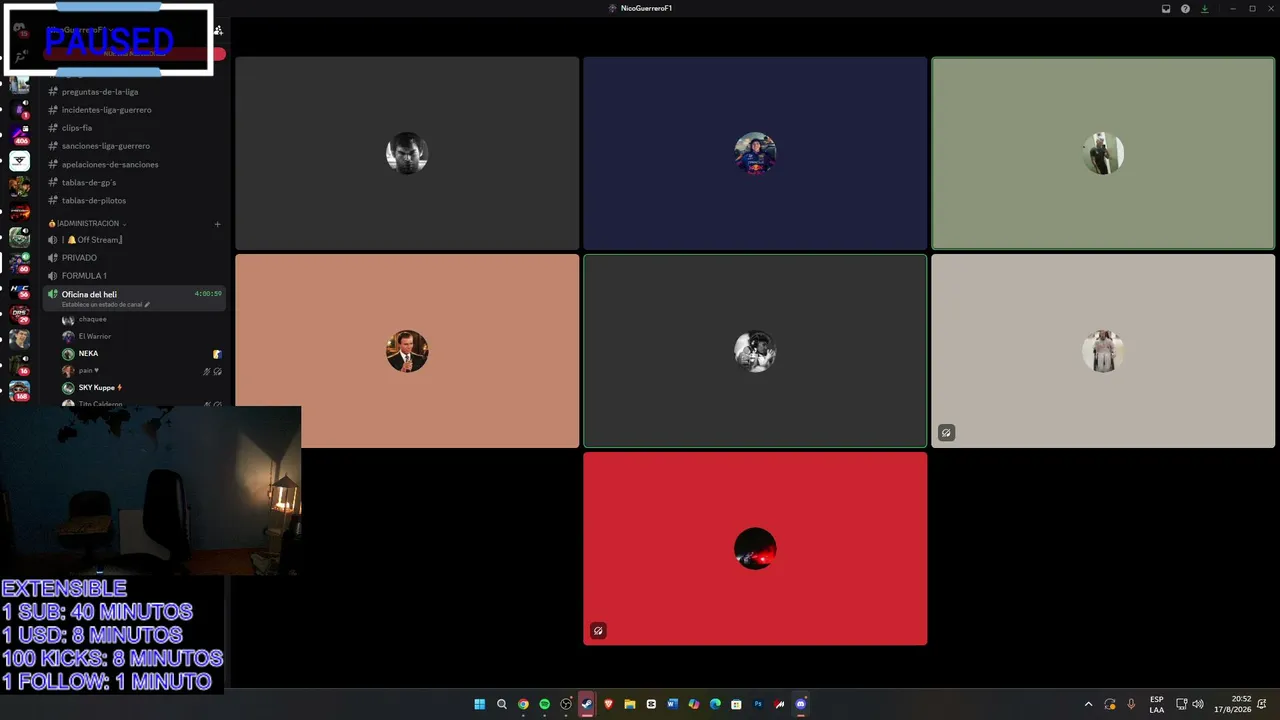Viewport: 1280px width, 720px height.
Task: Open the clock and date panel
Action: pos(1232,704)
